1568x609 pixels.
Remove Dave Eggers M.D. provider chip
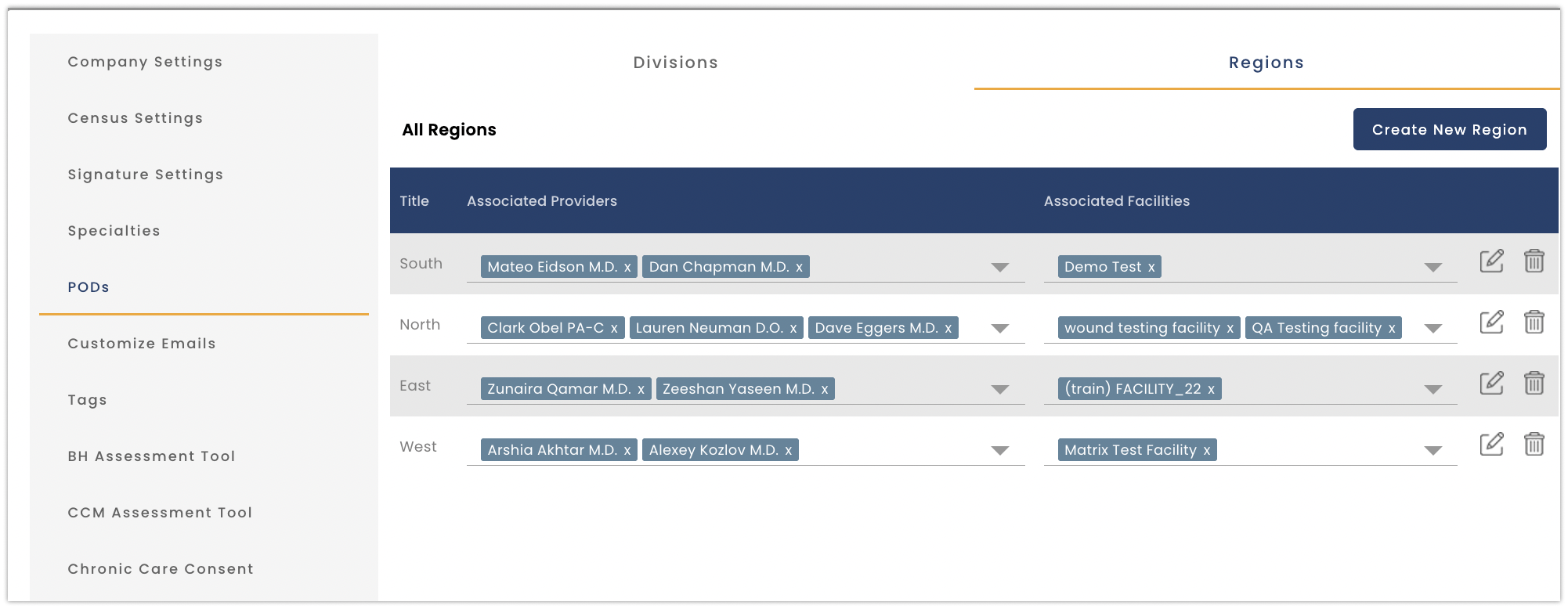[948, 329]
